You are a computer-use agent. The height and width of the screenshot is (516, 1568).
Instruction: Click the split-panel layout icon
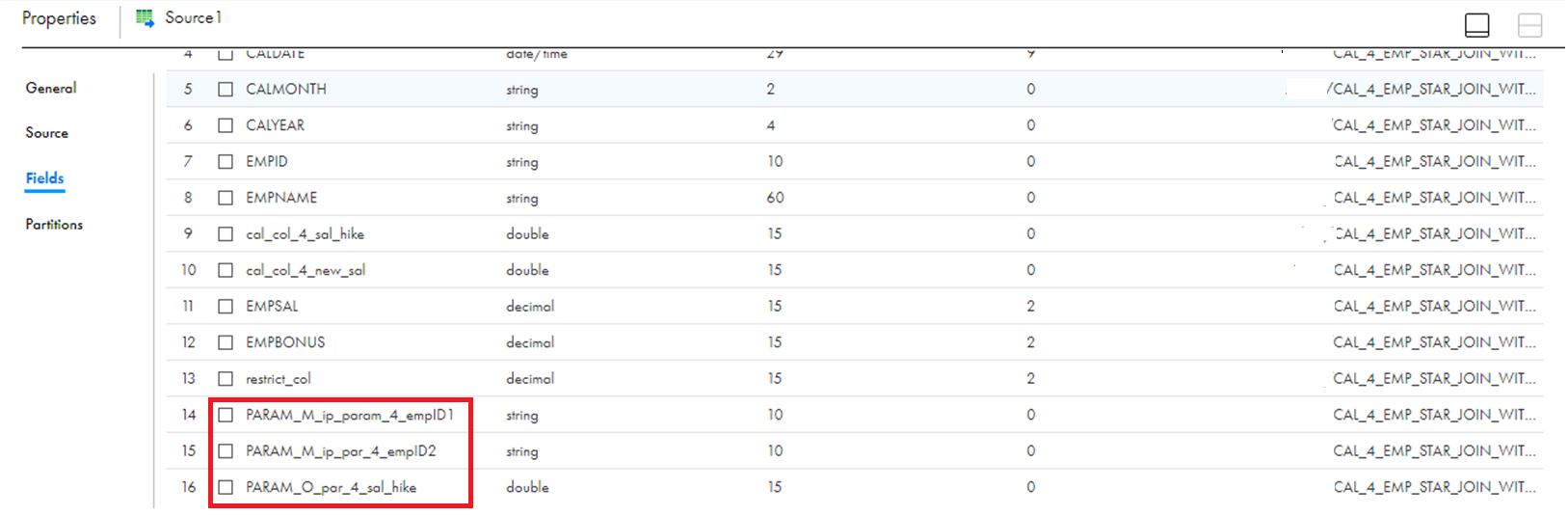click(1529, 25)
